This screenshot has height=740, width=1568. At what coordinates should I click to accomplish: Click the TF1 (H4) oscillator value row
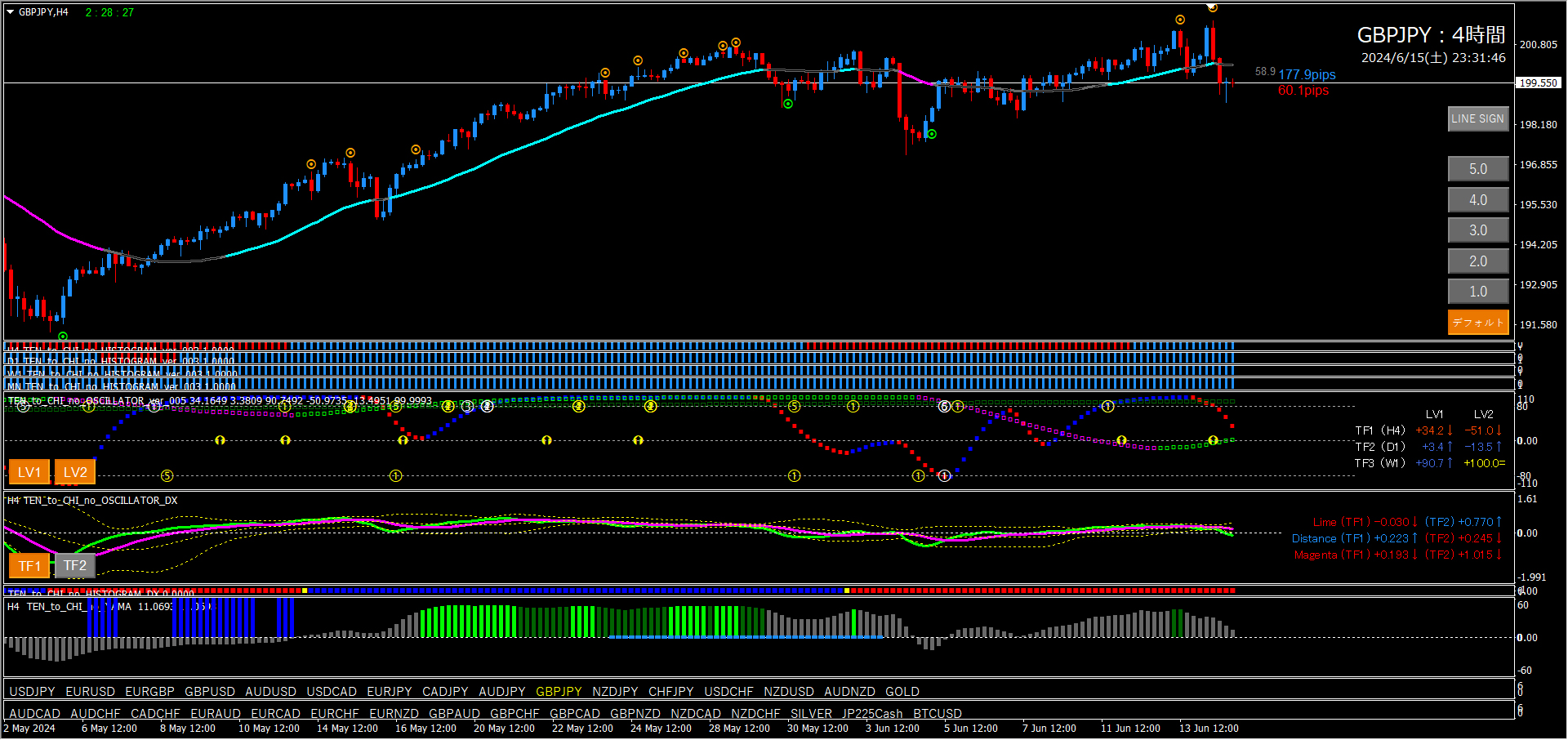(1428, 430)
